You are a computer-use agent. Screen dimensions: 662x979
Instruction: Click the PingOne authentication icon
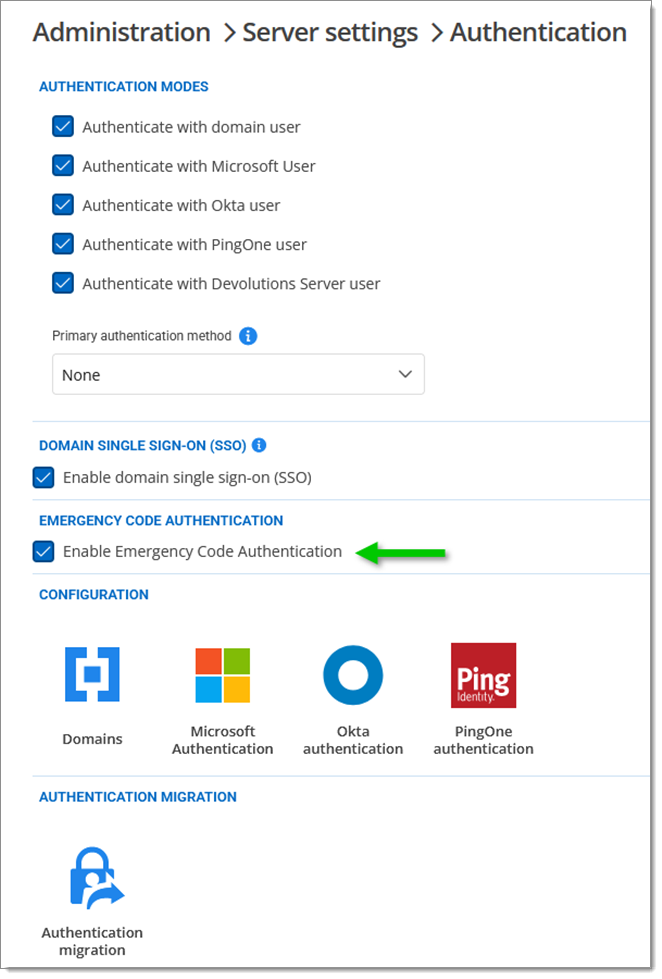483,675
